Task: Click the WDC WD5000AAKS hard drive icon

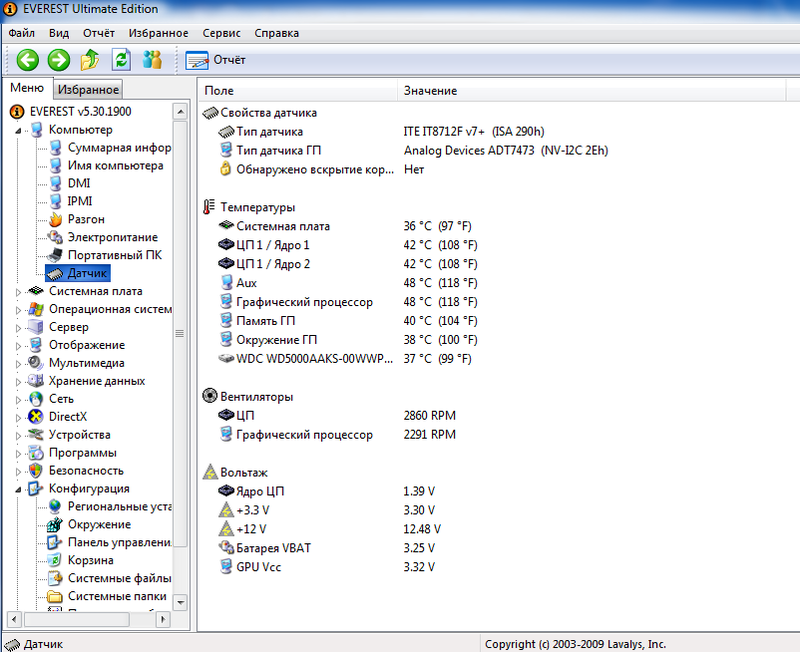Action: point(226,359)
